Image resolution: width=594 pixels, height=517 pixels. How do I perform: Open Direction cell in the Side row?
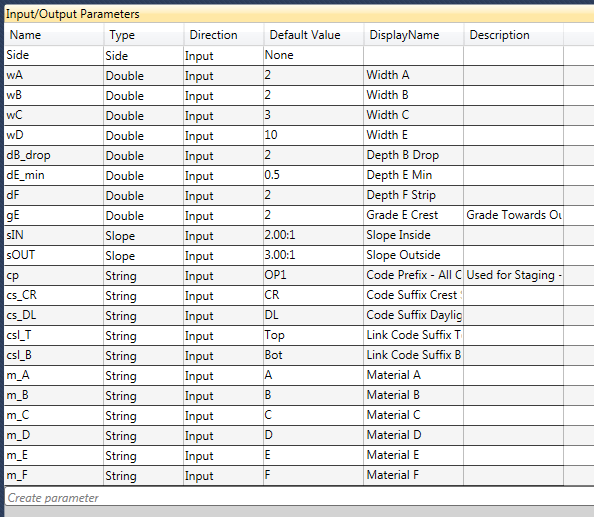tap(224, 55)
